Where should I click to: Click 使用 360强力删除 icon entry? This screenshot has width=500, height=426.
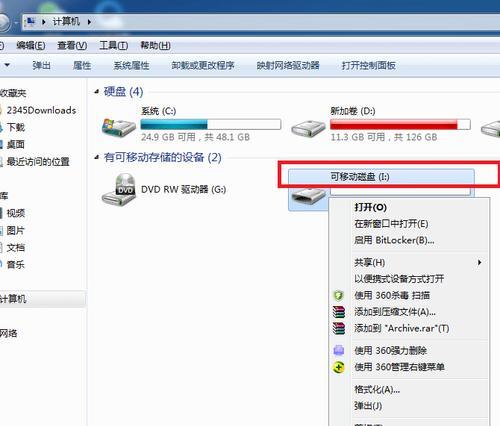tap(339, 350)
